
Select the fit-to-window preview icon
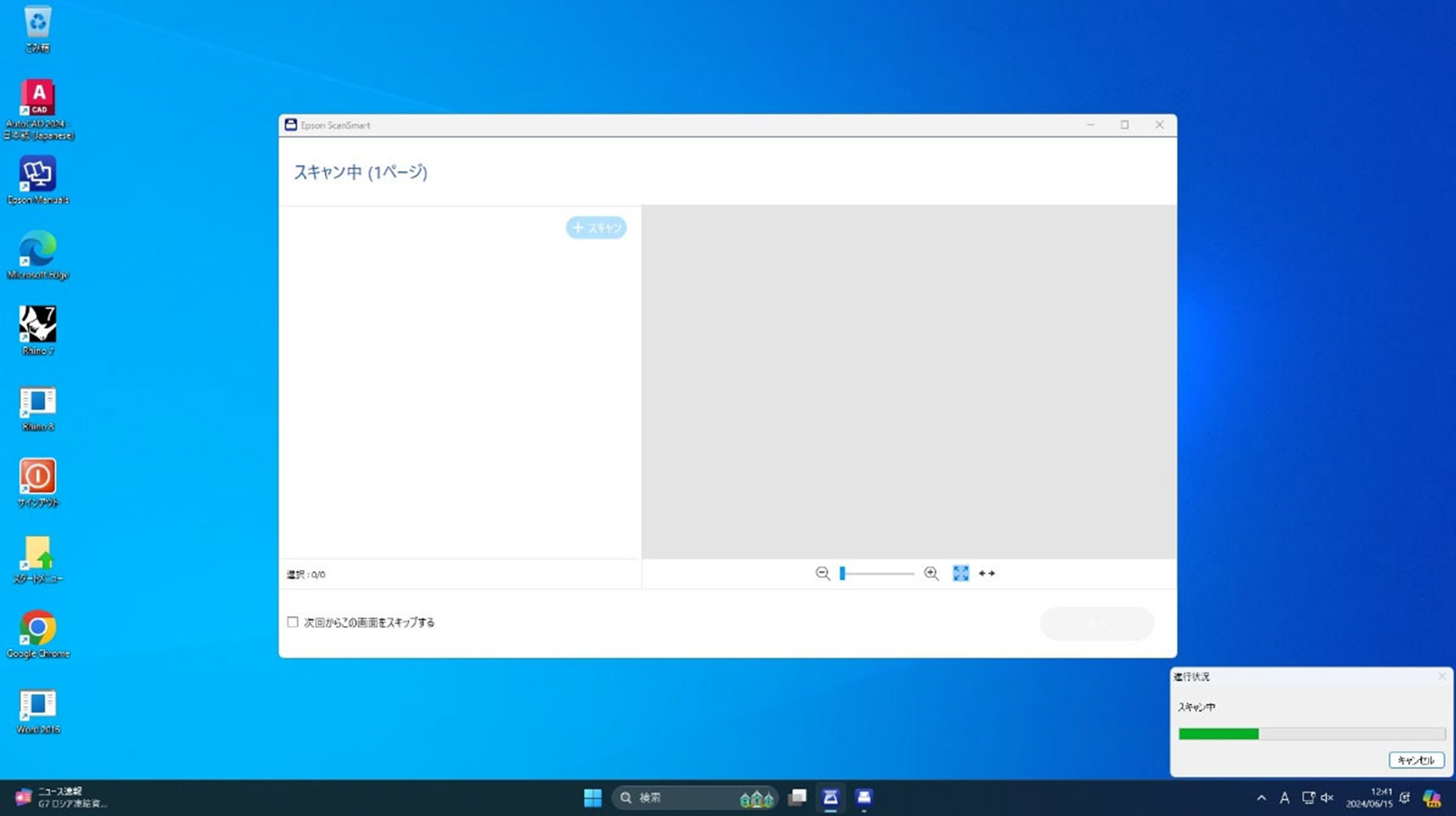(960, 574)
